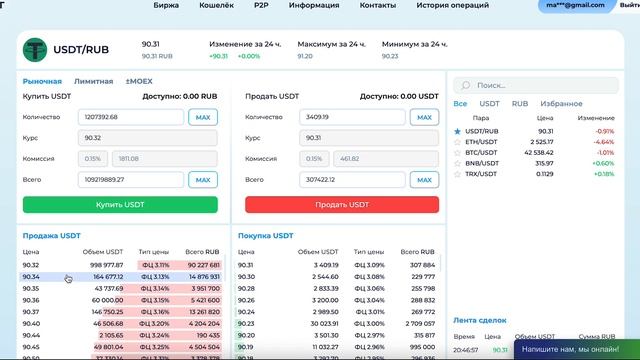
Task: Click sell order at price 90.34
Action: (121, 277)
